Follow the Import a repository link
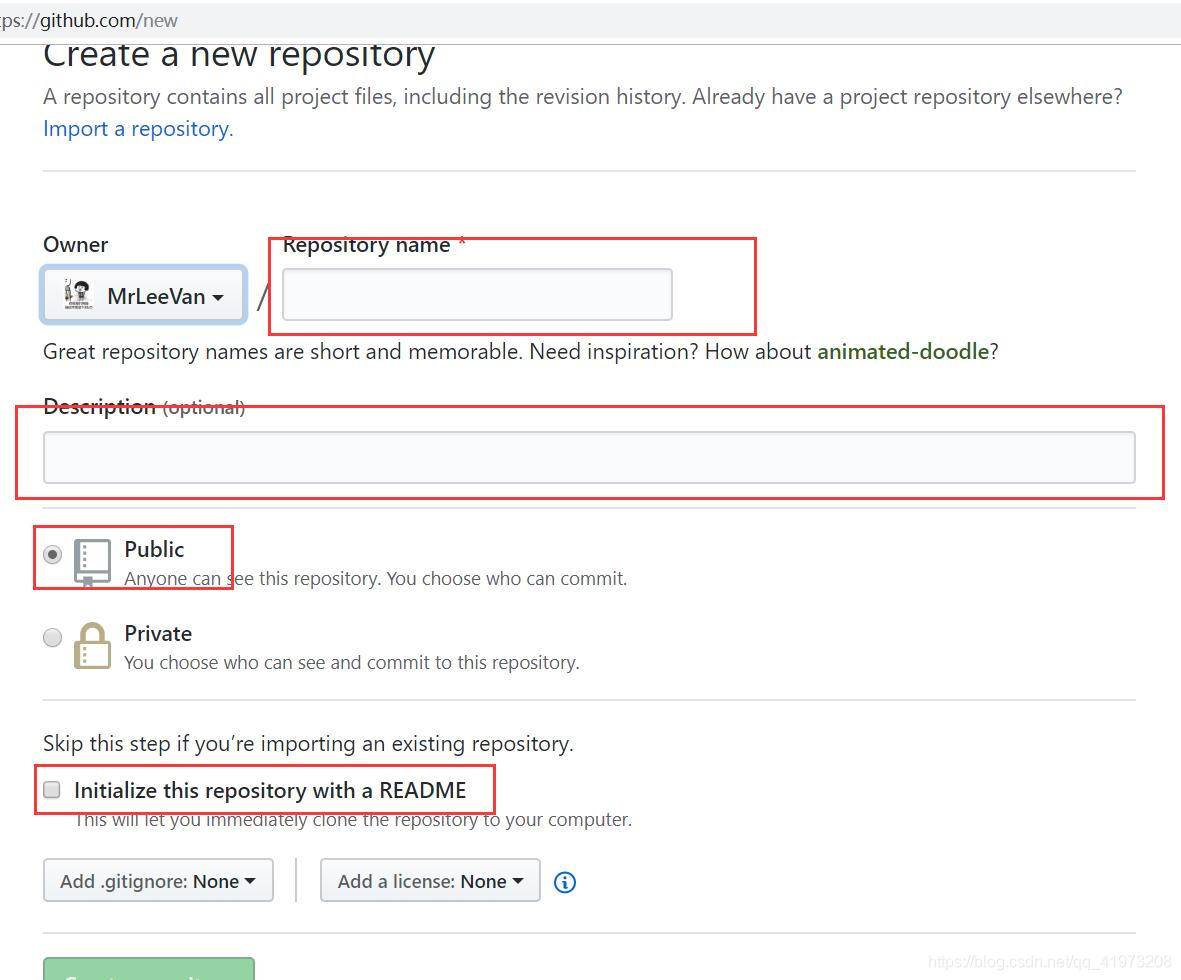Image resolution: width=1181 pixels, height=980 pixels. [138, 129]
